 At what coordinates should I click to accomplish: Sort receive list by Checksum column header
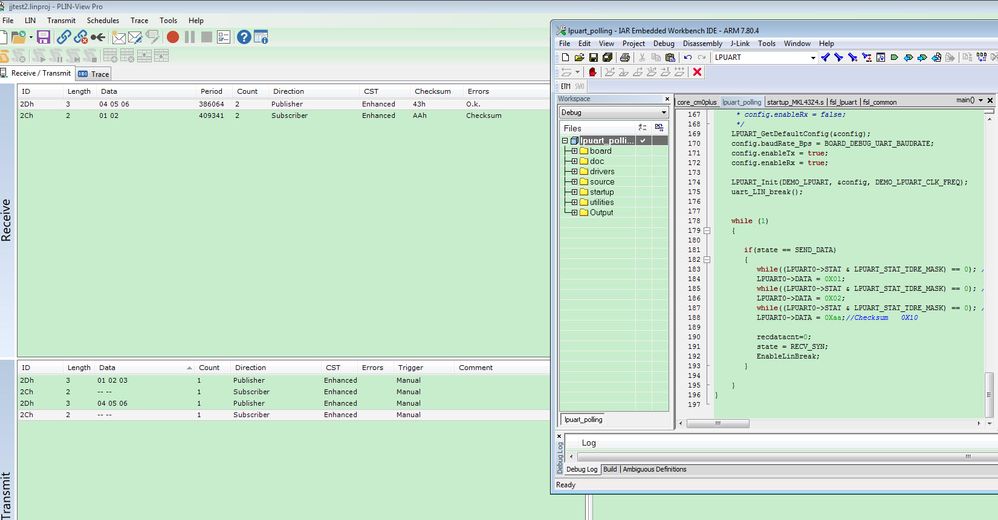(x=433, y=91)
